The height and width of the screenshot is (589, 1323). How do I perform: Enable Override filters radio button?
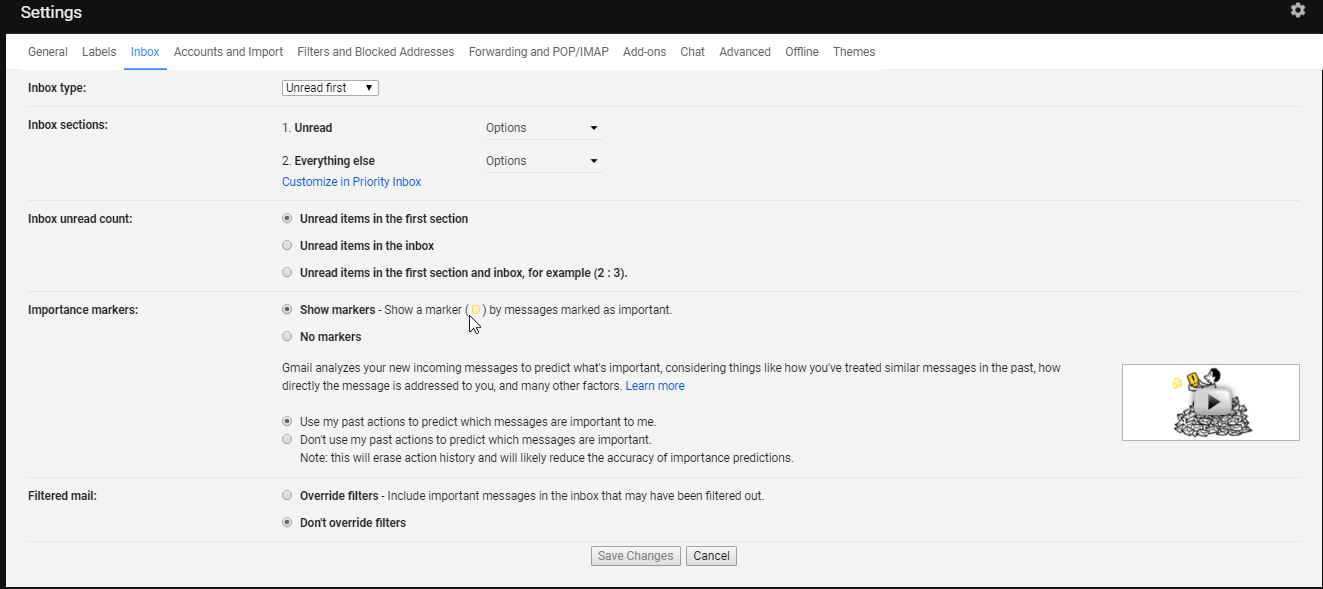tap(288, 495)
